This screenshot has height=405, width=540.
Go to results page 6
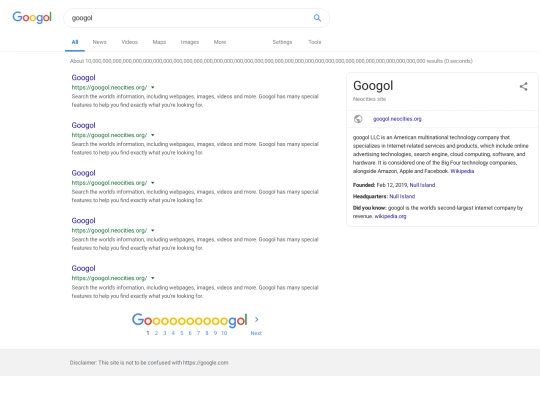(190, 333)
